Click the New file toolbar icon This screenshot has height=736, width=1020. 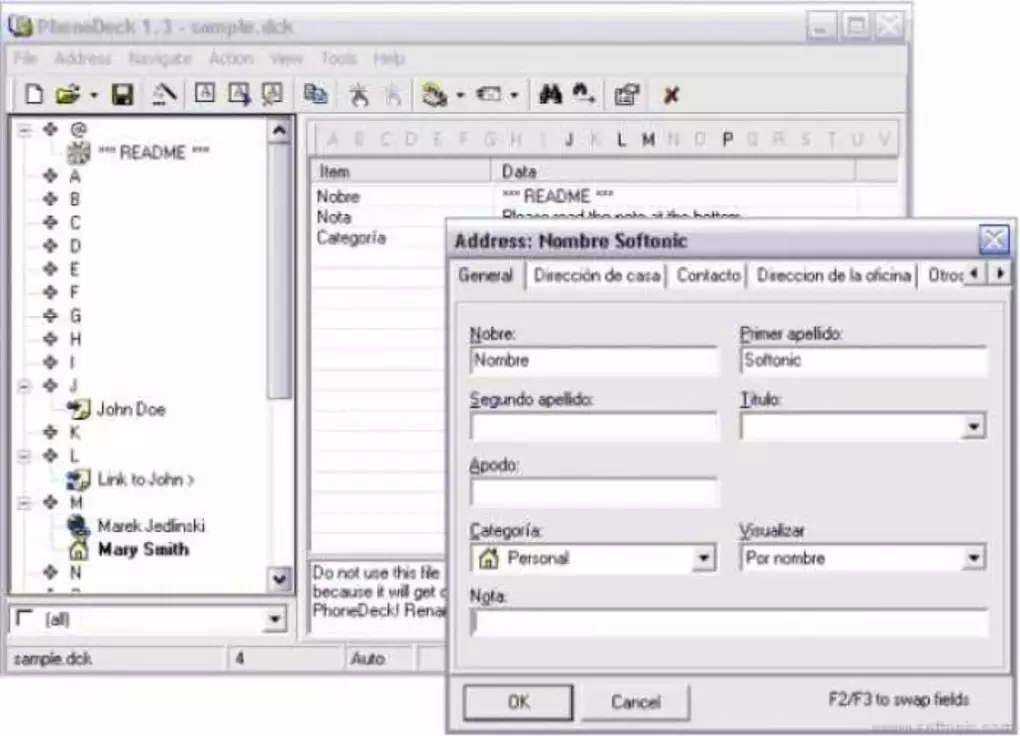tap(34, 95)
